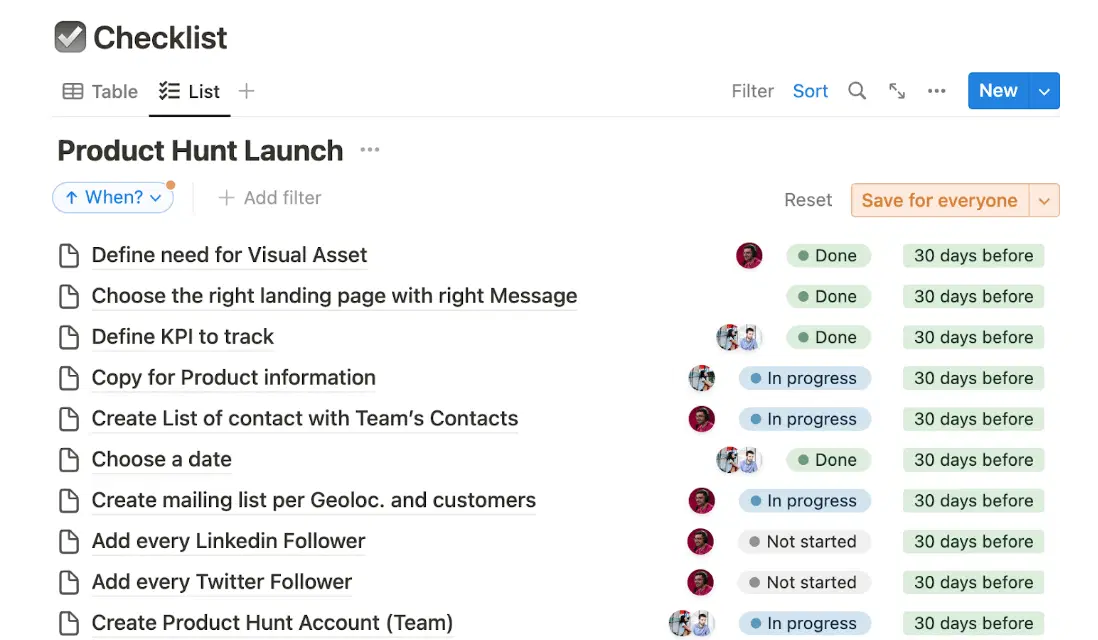Image resolution: width=1098 pixels, height=640 pixels.
Task: Open the view options three-dot menu
Action: (936, 91)
